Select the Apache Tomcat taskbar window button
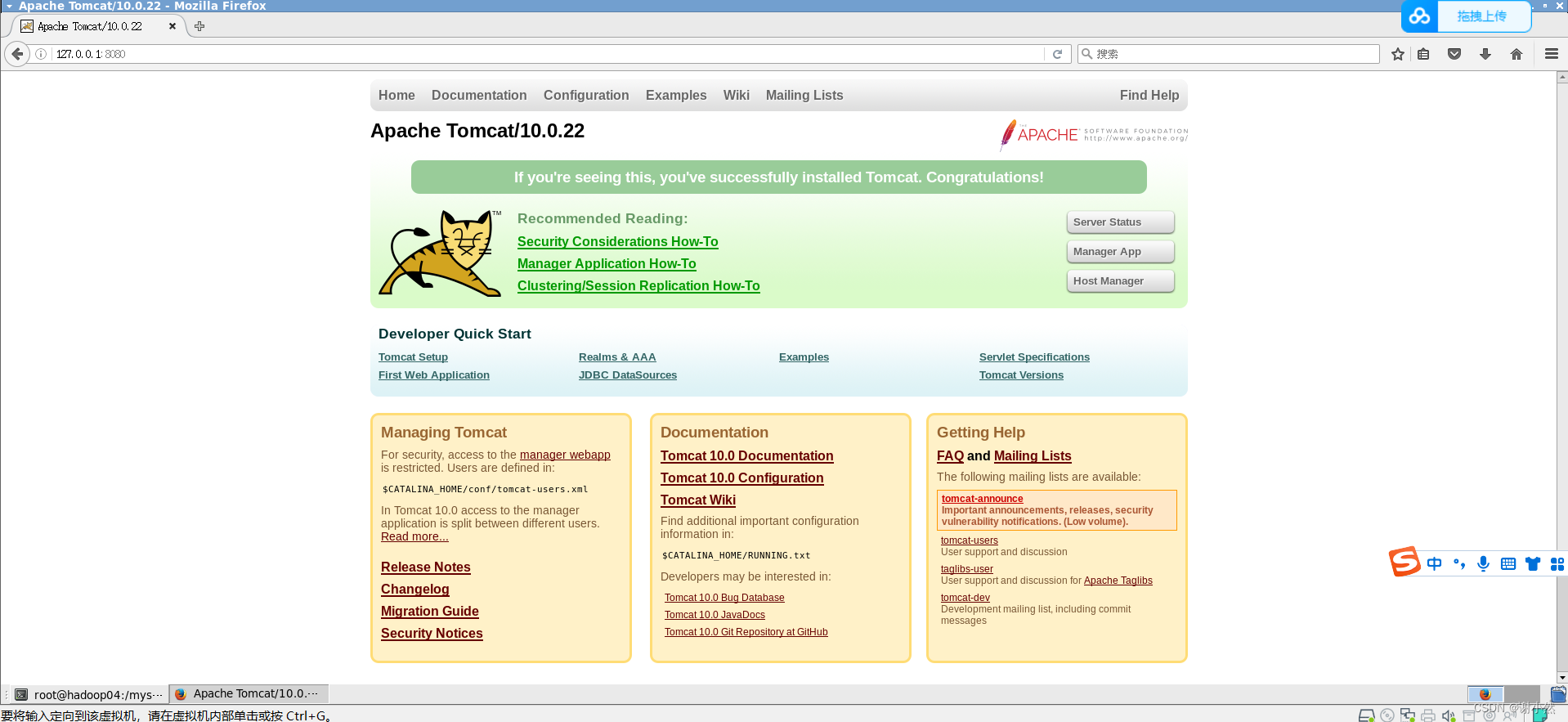Viewport: 1568px width, 722px height. click(x=249, y=693)
